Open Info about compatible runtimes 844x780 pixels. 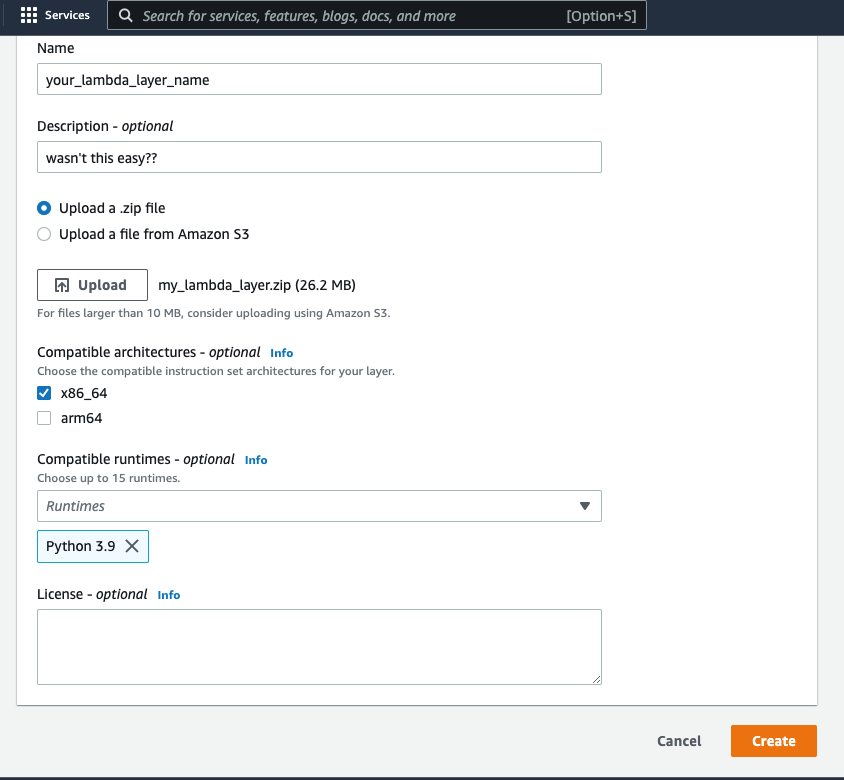point(256,459)
